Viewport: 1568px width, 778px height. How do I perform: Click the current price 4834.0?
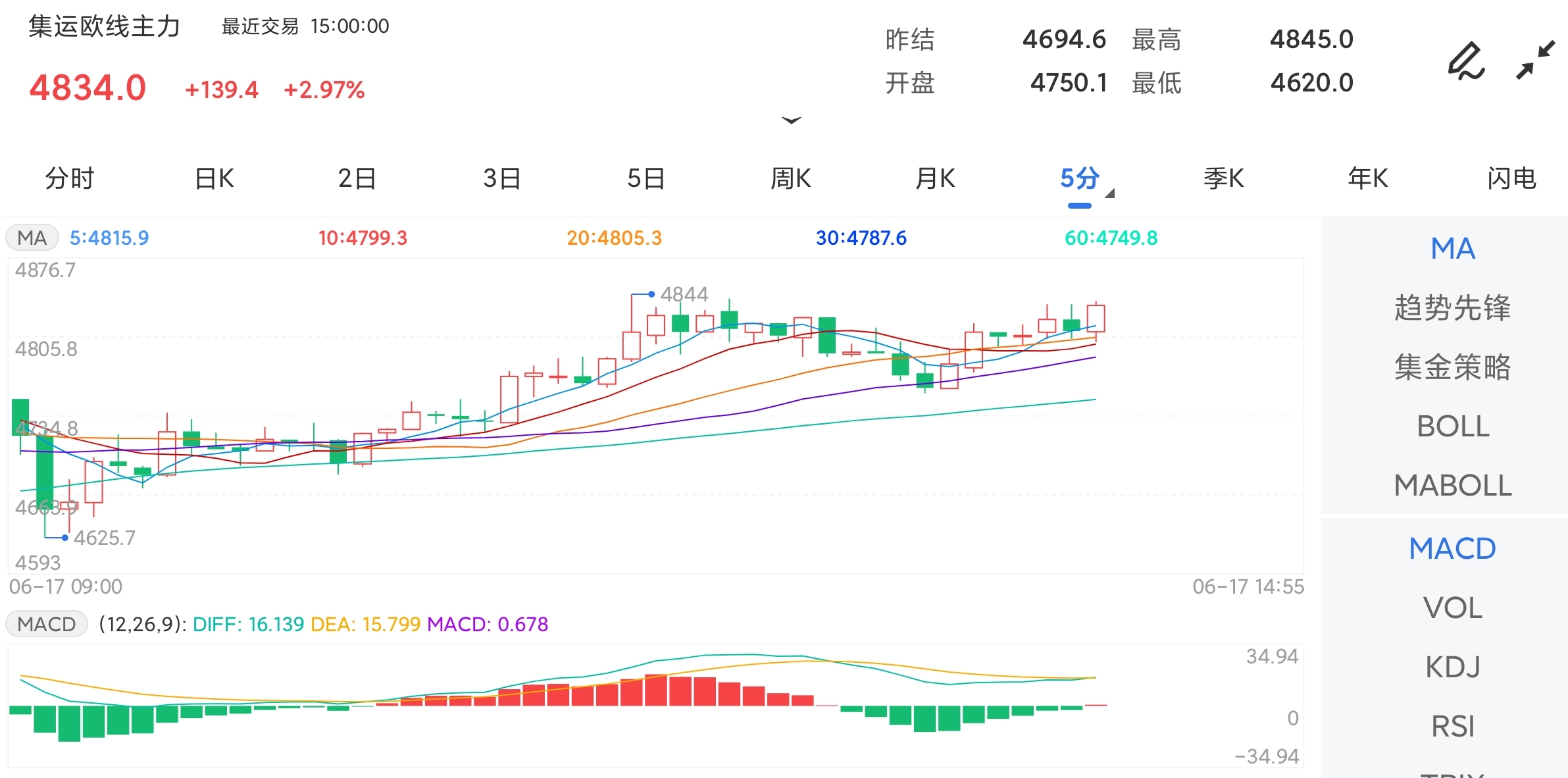(88, 88)
